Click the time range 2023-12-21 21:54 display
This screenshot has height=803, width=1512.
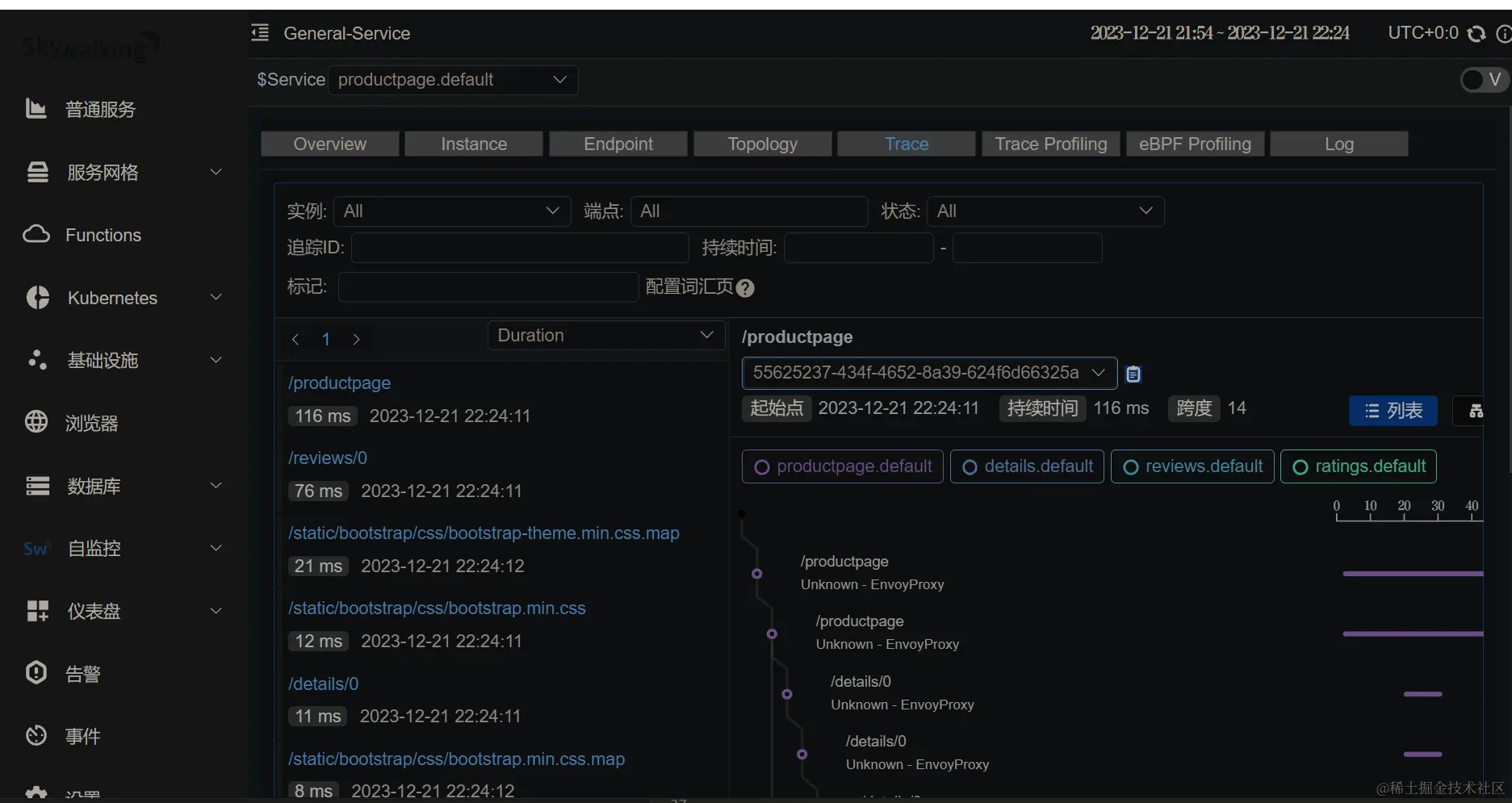coord(1220,33)
